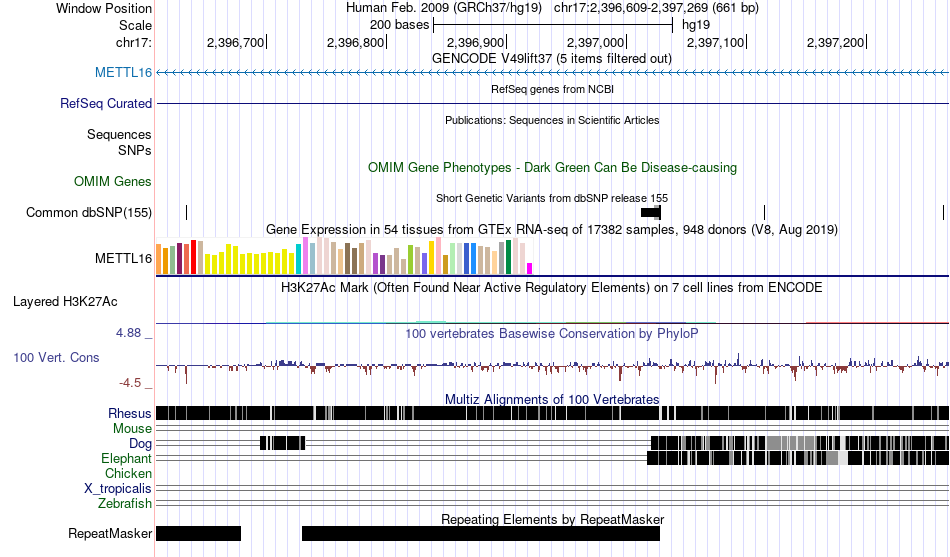950x557 pixels.
Task: Click the GENCODE V49lift37 track title
Action: point(552,59)
